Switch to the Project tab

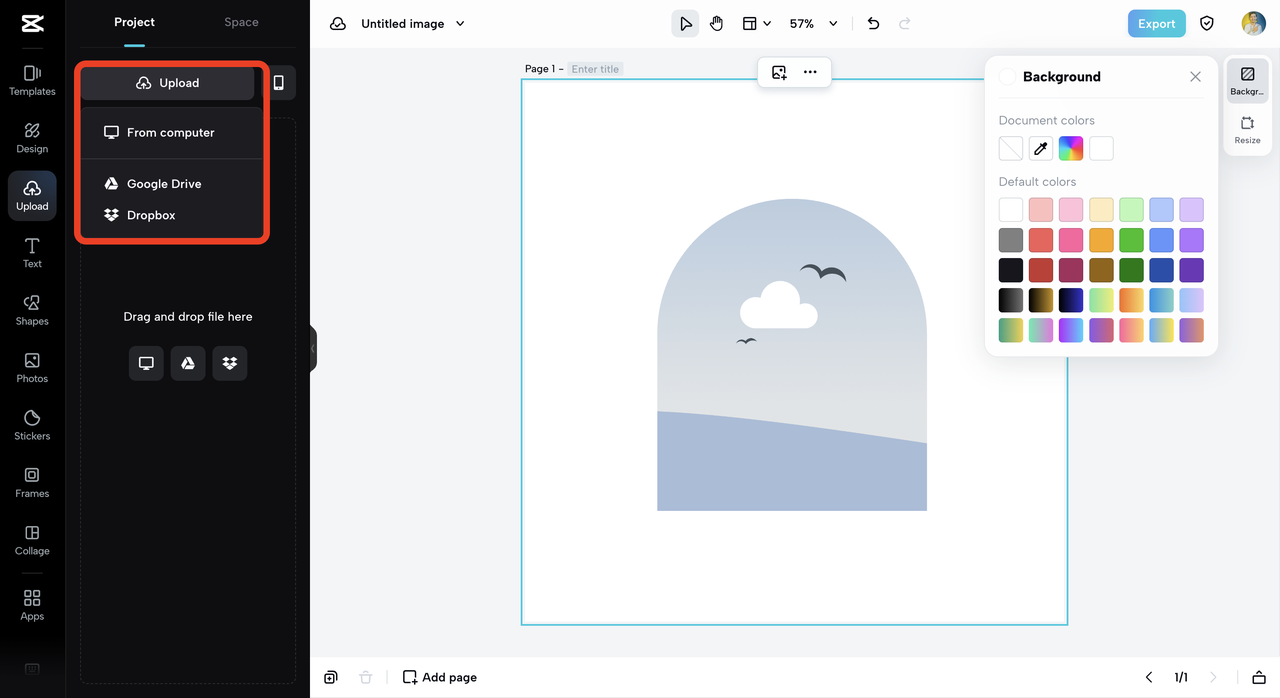click(x=134, y=22)
